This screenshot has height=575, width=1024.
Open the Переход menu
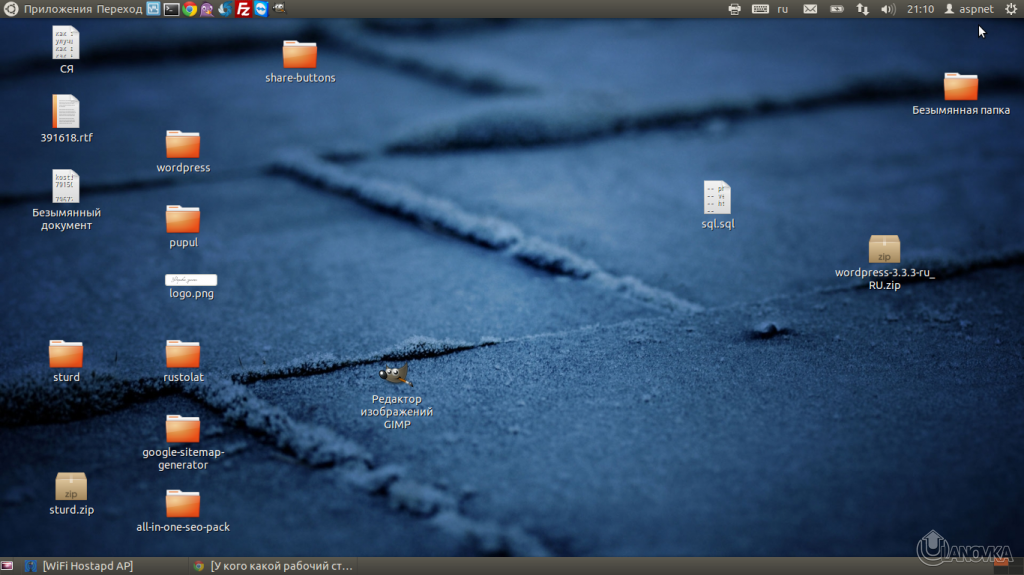[119, 9]
